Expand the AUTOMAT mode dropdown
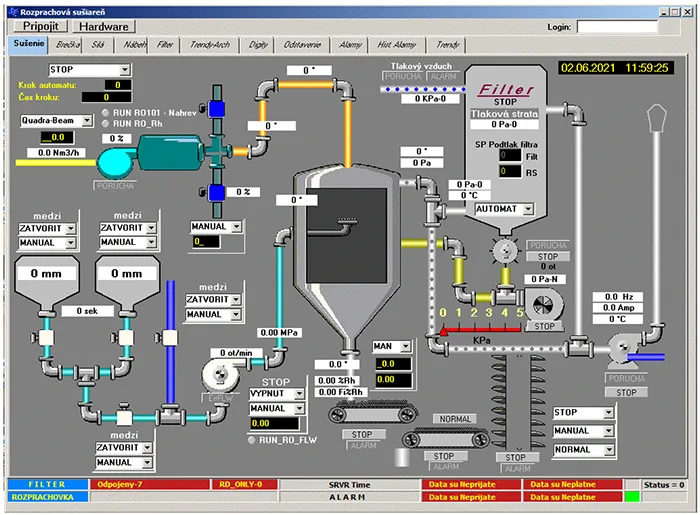Image resolution: width=700 pixels, height=515 pixels. coord(503,209)
